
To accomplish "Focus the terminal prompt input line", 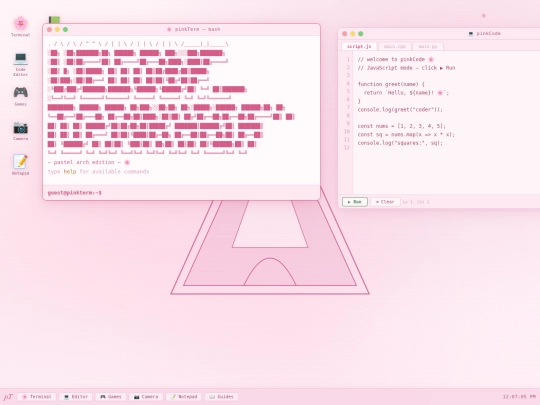I will (181, 193).
